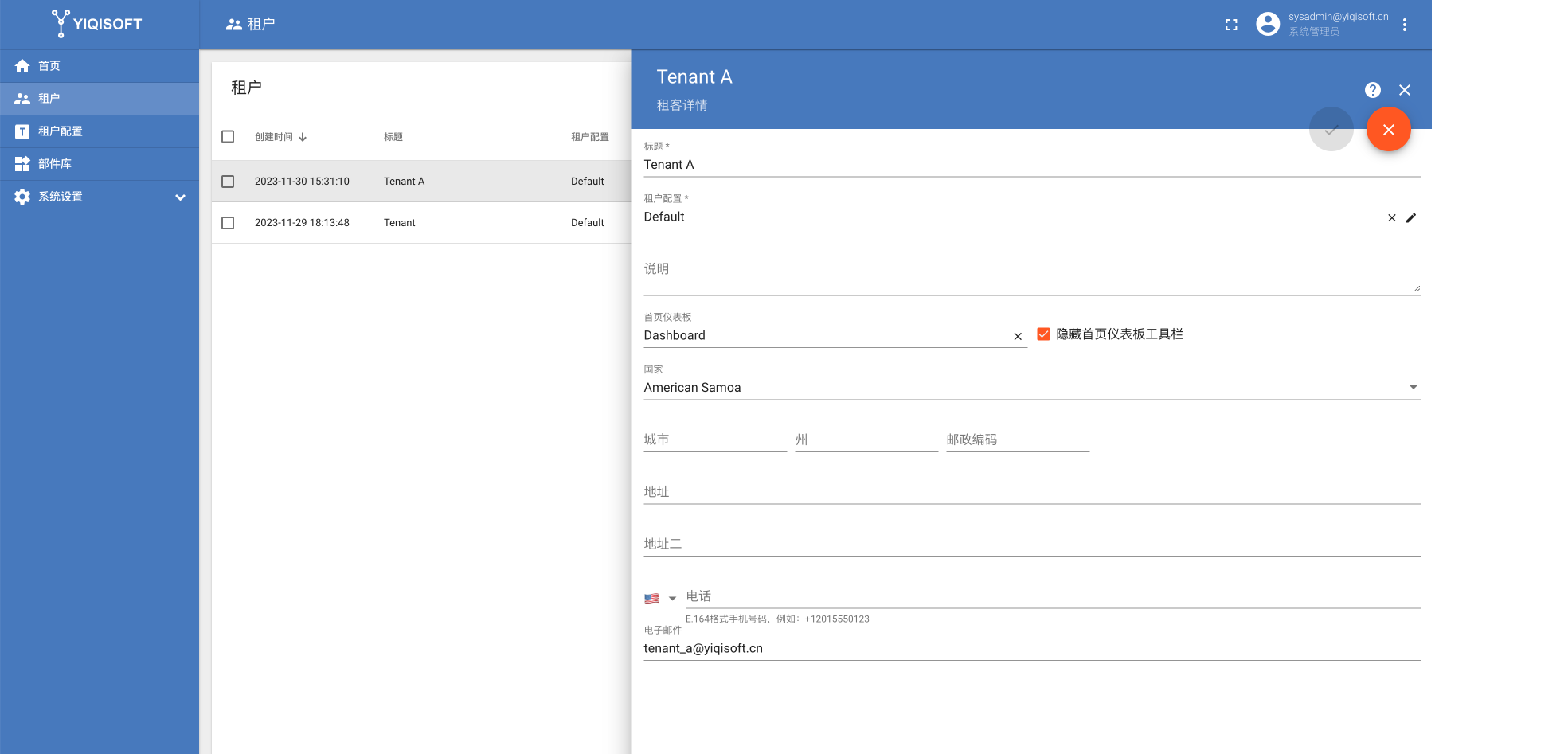Viewport: 1568px width, 754px height.
Task: Click the sort arrow next to 创建时间
Action: coord(303,137)
